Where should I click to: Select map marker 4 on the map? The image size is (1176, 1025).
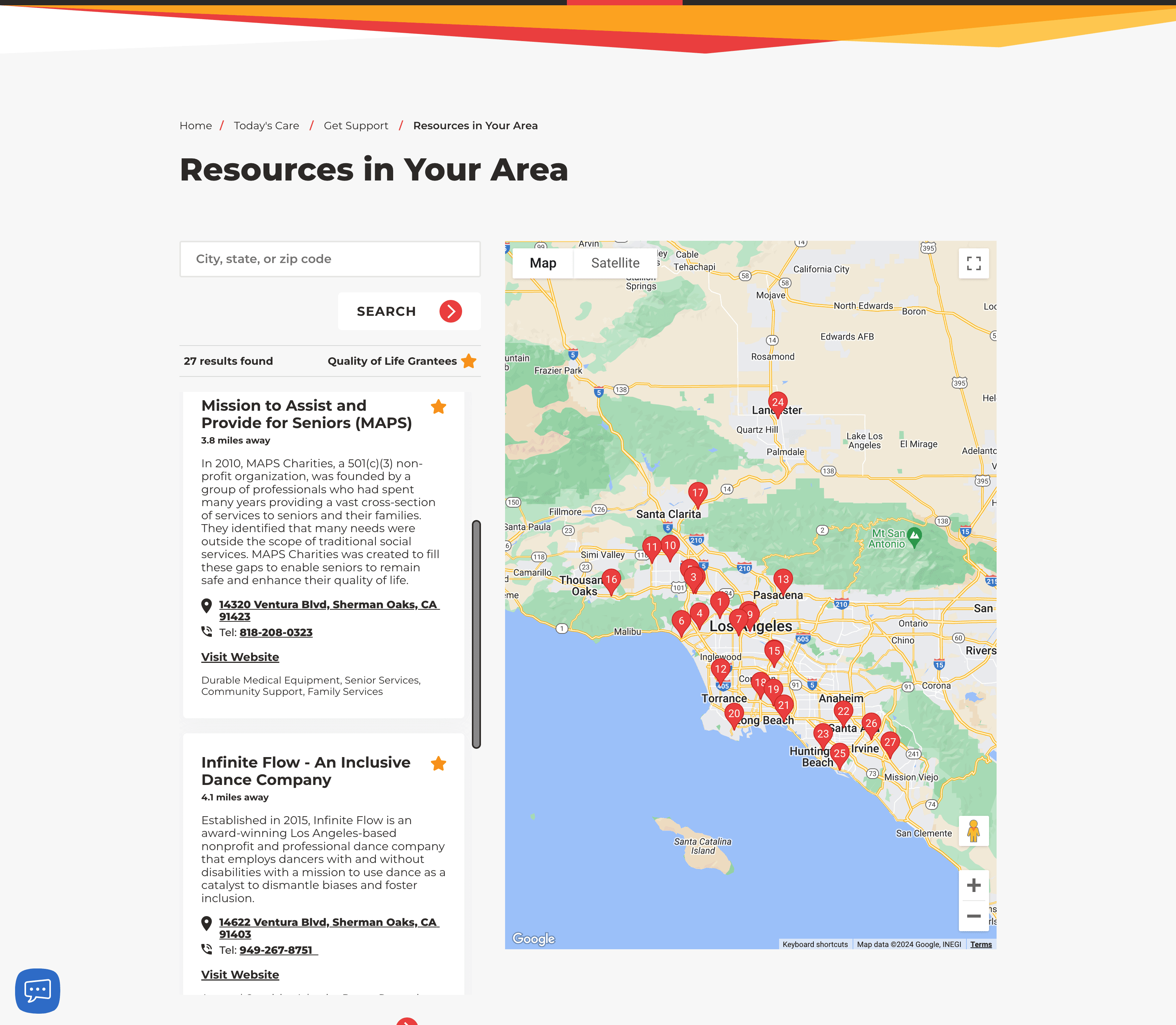(x=700, y=614)
